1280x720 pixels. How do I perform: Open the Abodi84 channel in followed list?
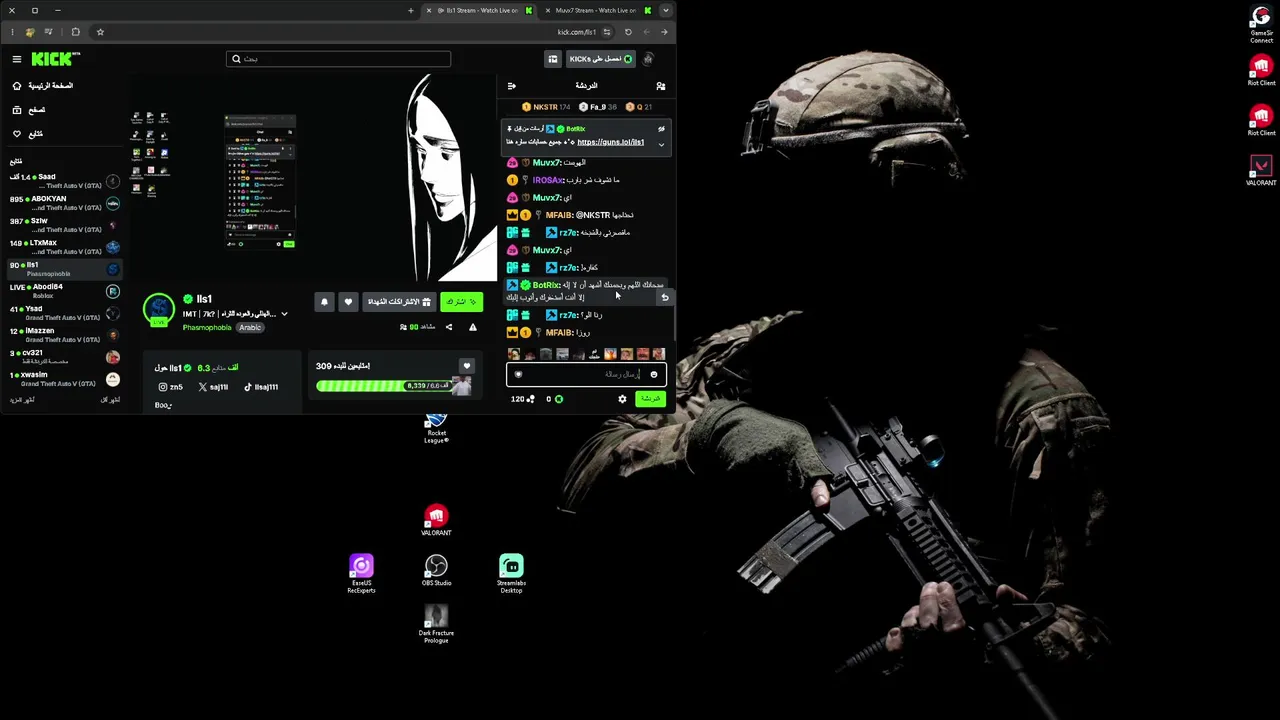(x=65, y=291)
